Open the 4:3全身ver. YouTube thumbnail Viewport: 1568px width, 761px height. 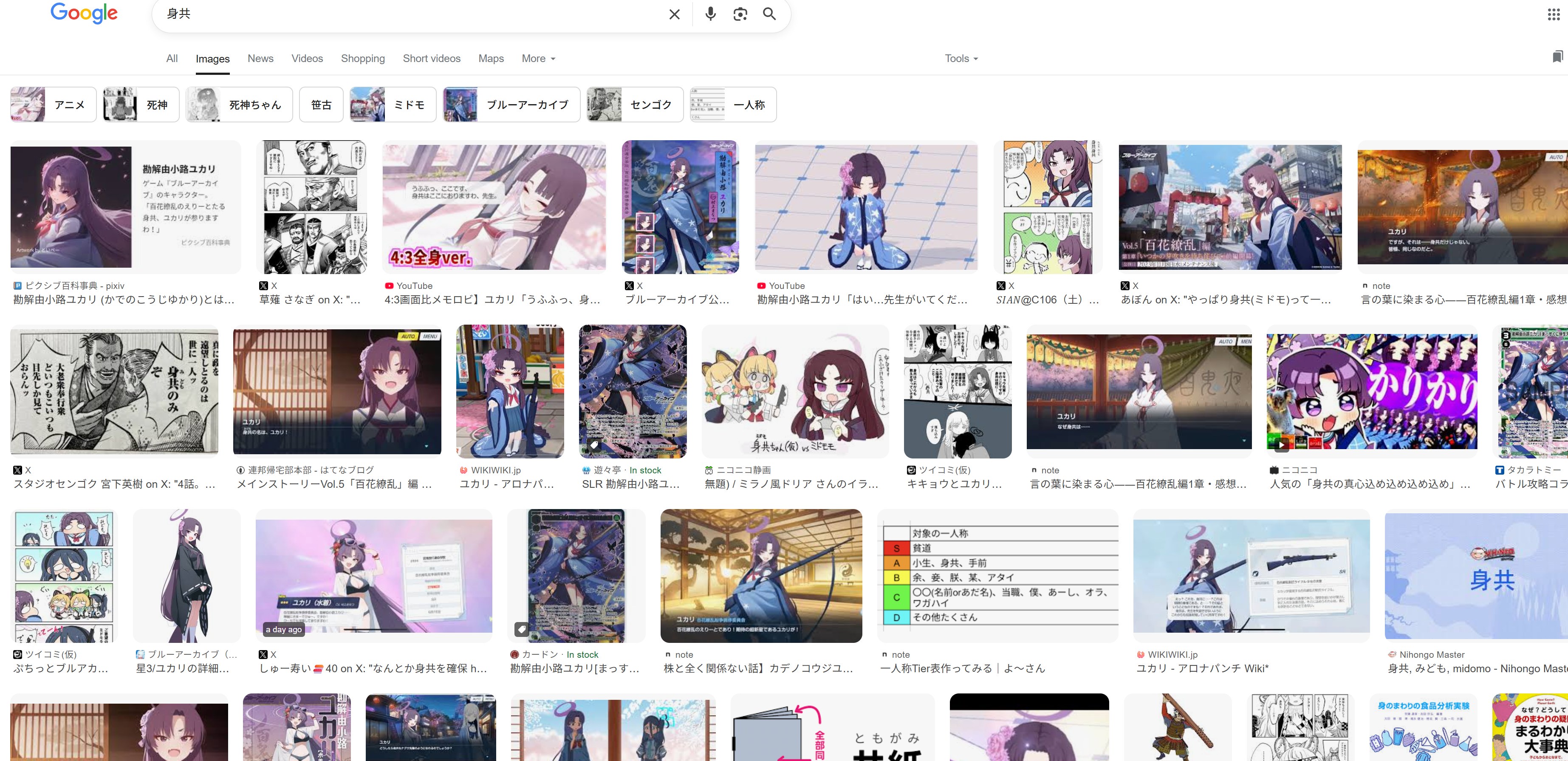coord(494,207)
